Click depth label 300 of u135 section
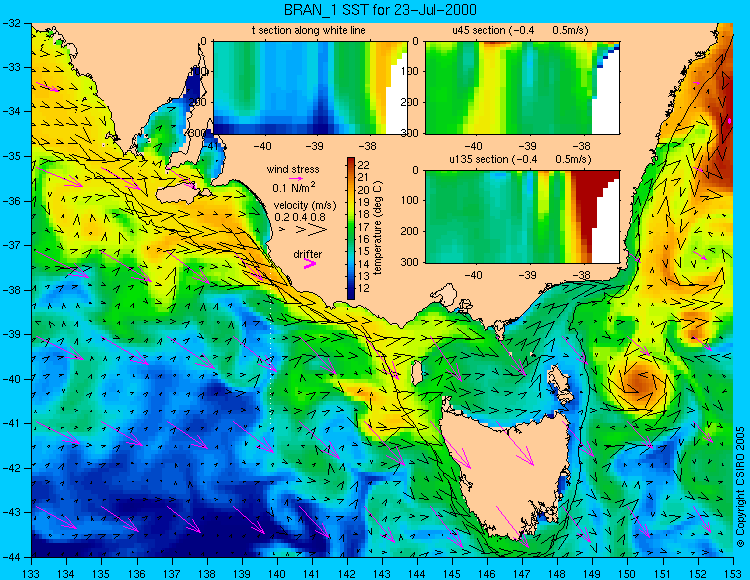The height and width of the screenshot is (580, 750). click(411, 262)
